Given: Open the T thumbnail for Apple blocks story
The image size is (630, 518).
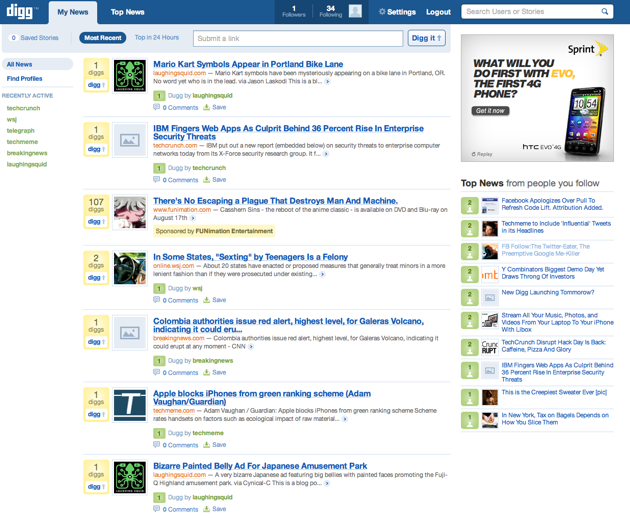Looking at the screenshot, I should click(x=130, y=405).
